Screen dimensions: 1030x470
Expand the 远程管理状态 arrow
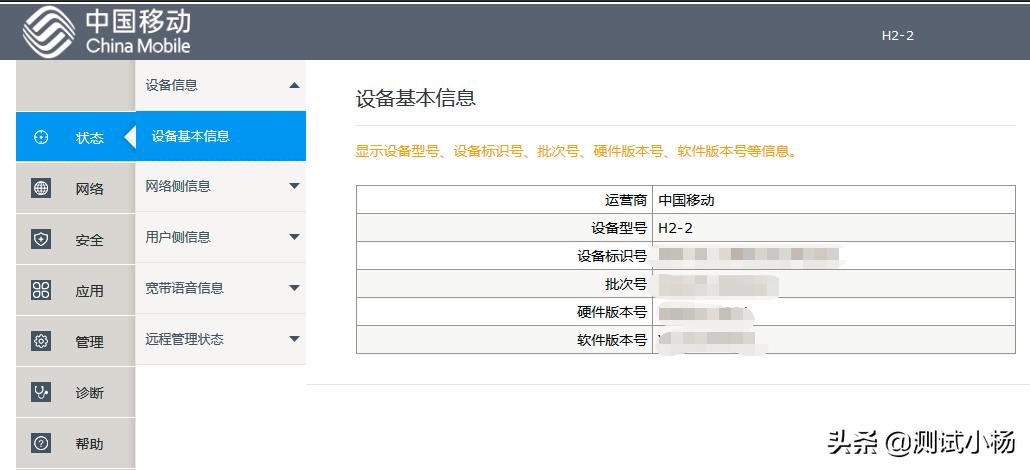coord(294,339)
